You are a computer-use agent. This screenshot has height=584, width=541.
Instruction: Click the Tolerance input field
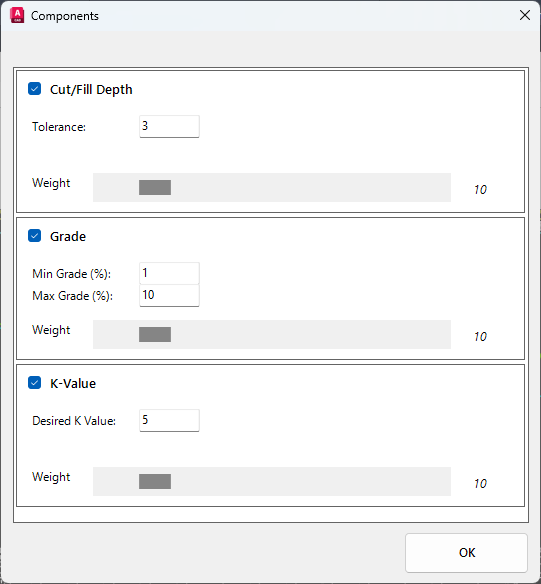169,126
